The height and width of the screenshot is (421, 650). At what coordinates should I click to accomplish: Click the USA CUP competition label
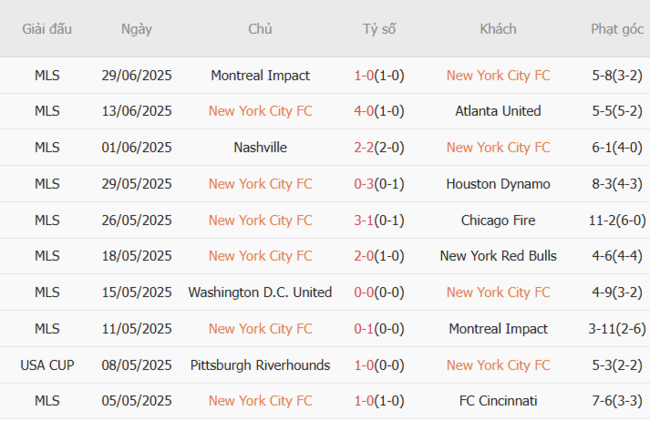point(47,365)
